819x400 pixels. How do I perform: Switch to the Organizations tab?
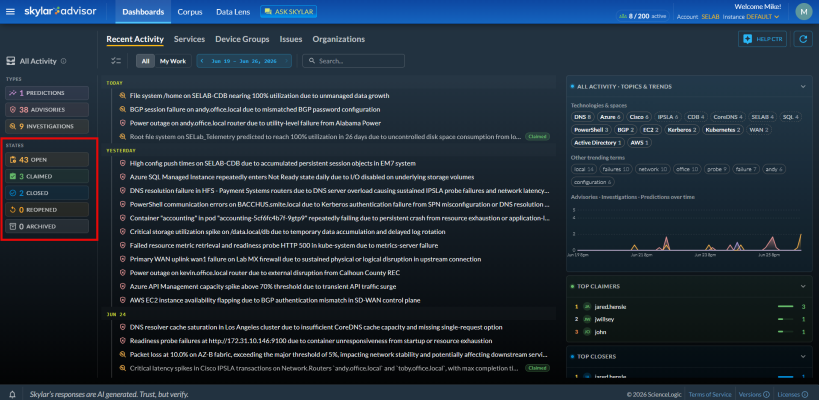click(338, 39)
